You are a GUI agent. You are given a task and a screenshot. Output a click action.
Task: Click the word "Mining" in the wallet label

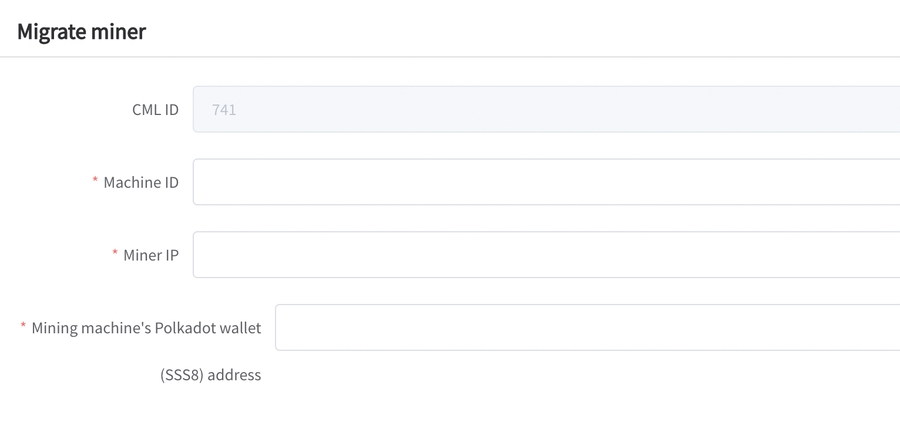[56, 328]
